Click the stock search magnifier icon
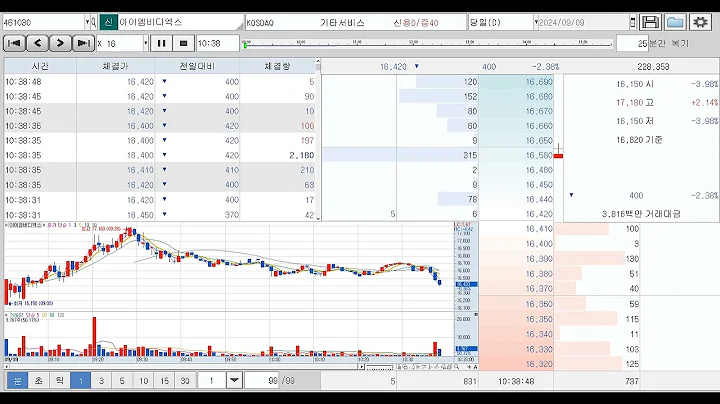This screenshot has width=720, height=404. pos(94,22)
